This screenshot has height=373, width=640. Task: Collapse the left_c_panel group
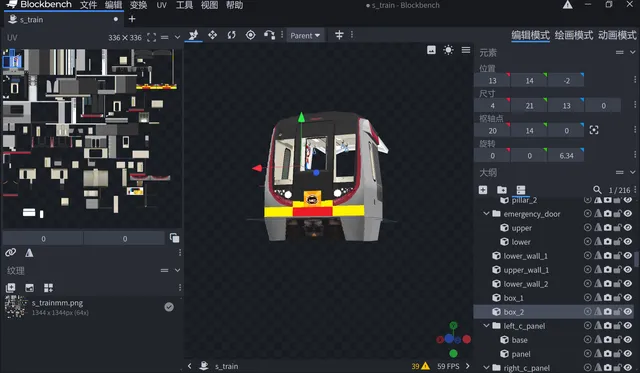[486, 326]
